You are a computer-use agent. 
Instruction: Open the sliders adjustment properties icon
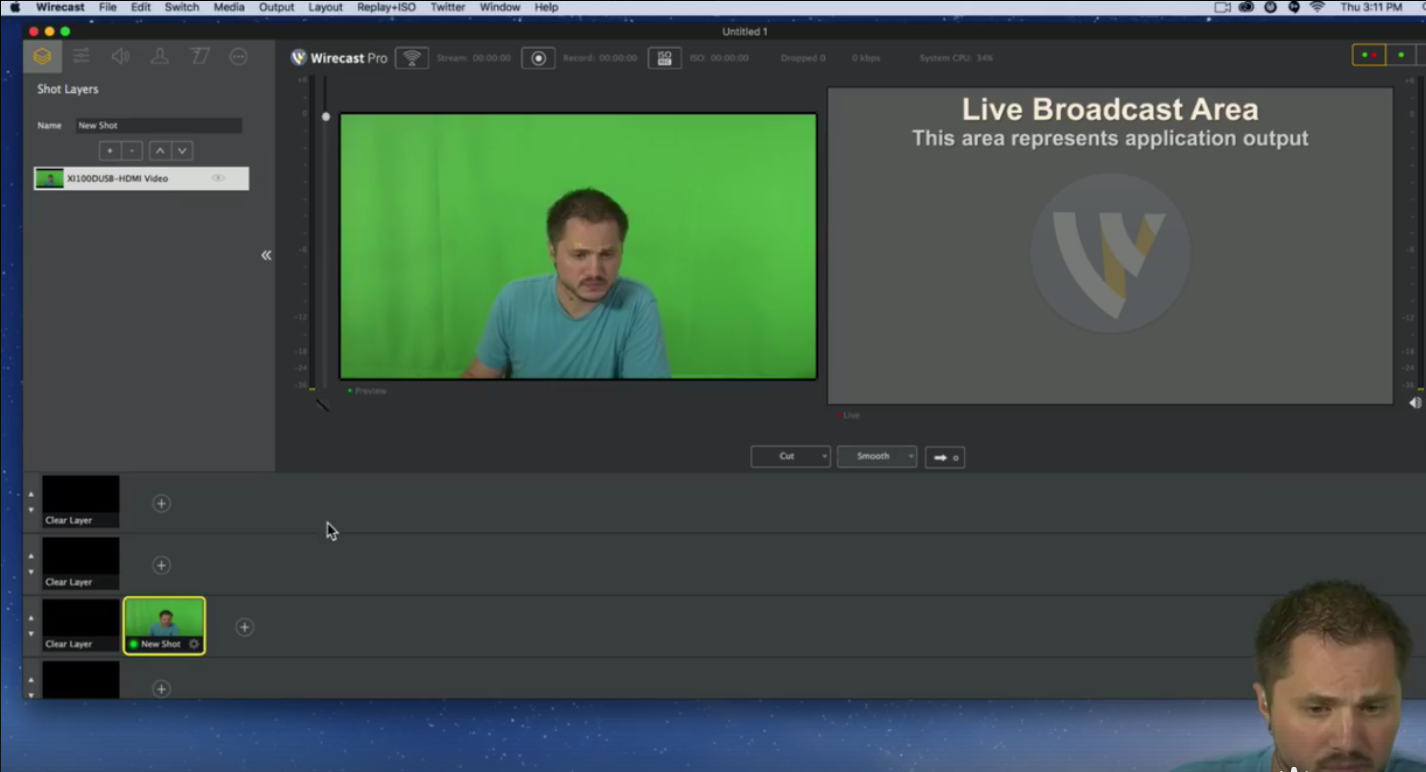(x=81, y=57)
